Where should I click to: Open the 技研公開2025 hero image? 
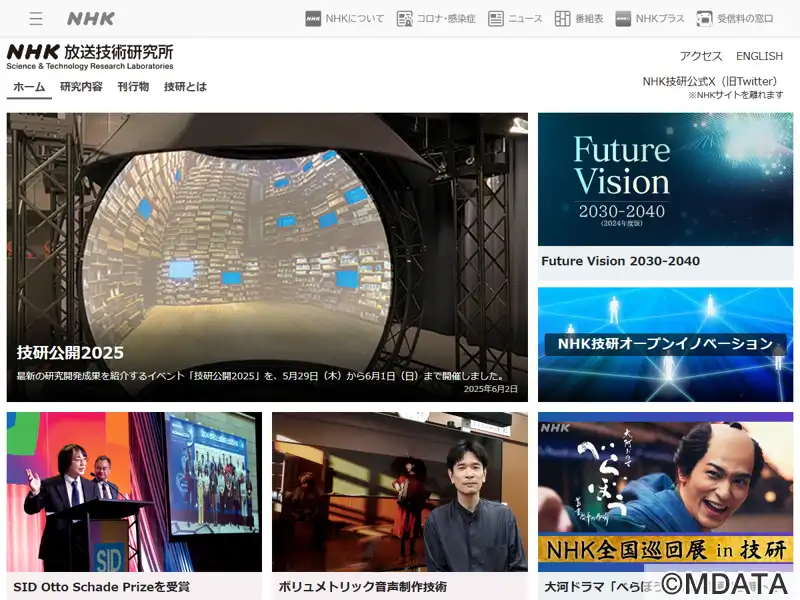(267, 257)
